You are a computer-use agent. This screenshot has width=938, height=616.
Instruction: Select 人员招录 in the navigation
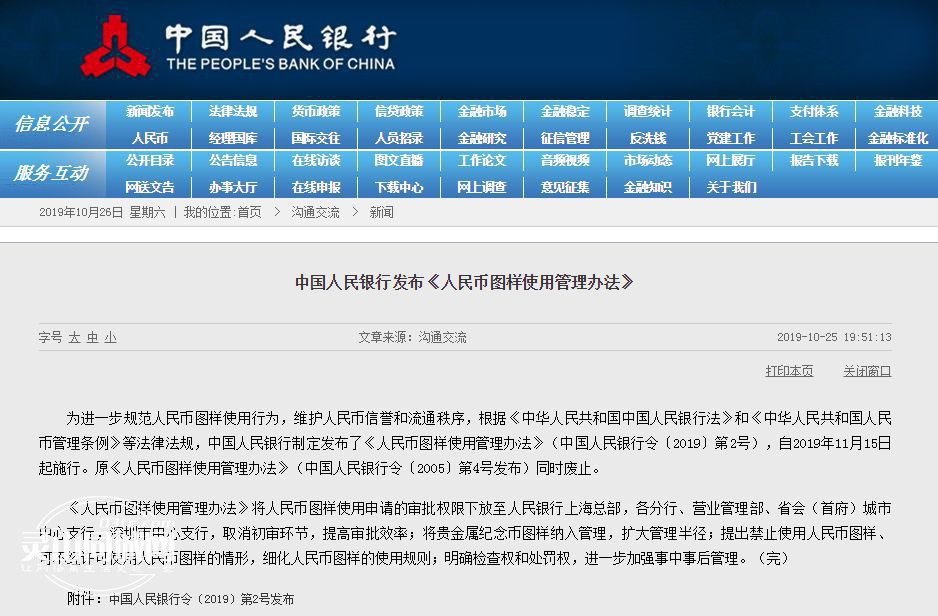pos(399,138)
